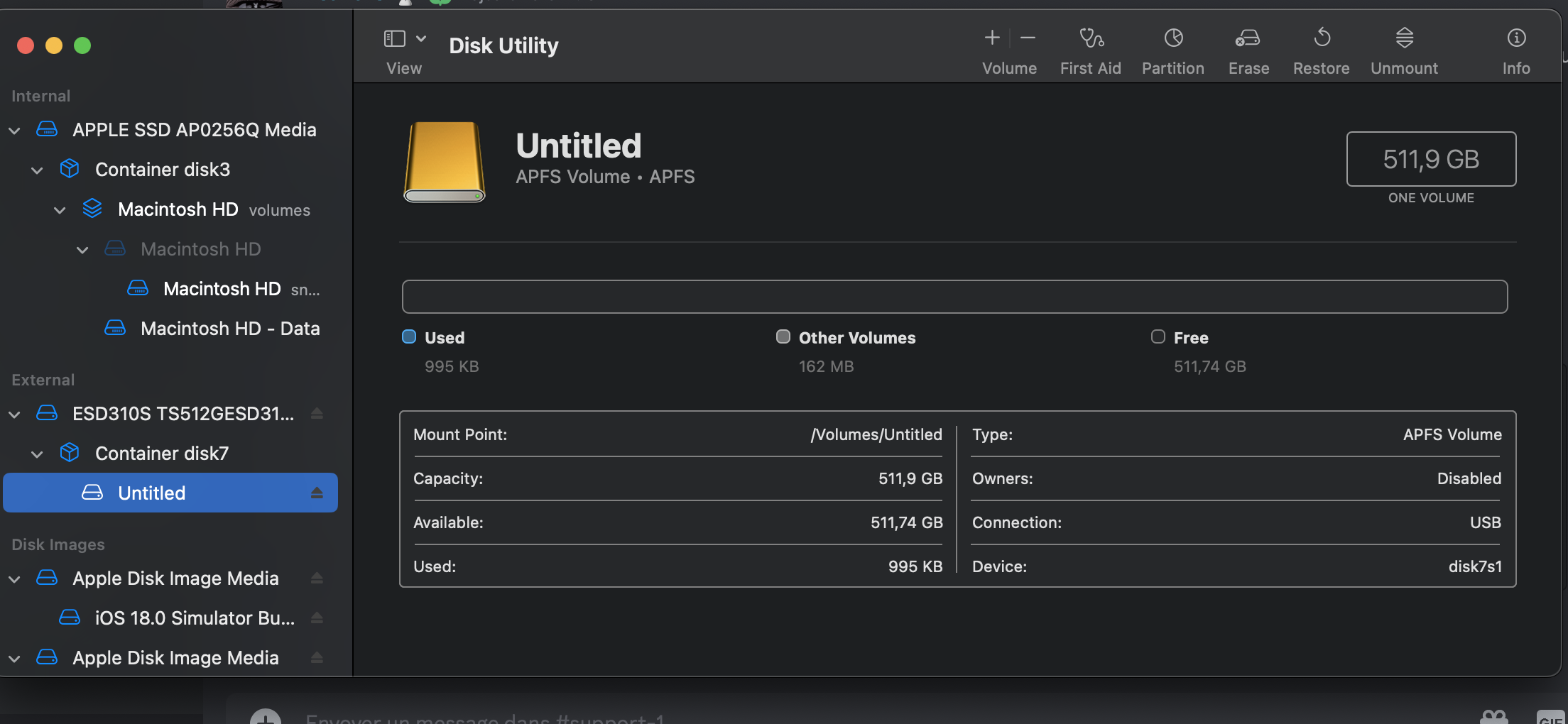Click the Untitled volume title heading
The image size is (1568, 724).
(x=579, y=146)
